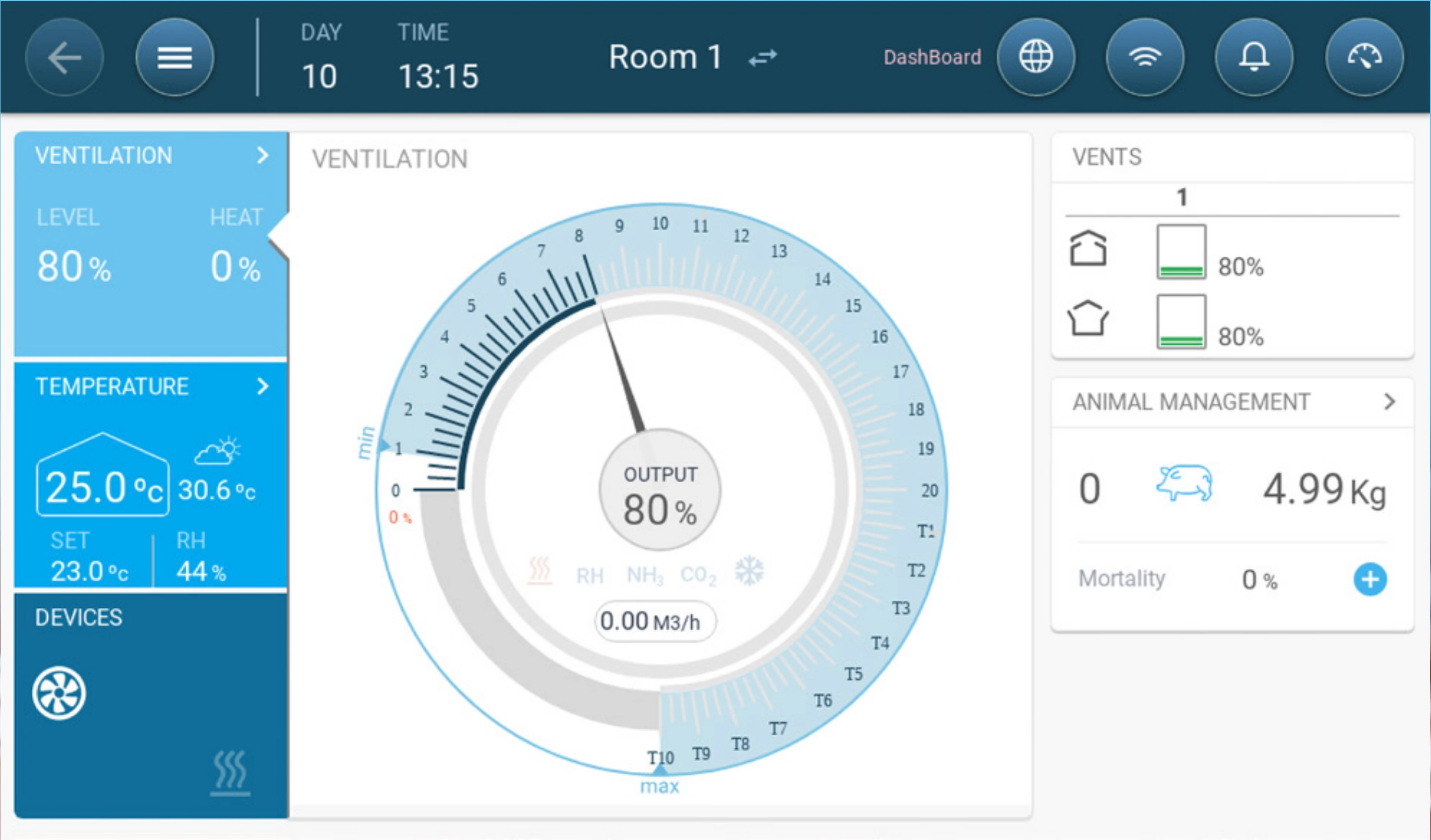1431x840 pixels.
Task: Open the alarm bell notifications
Action: (x=1254, y=57)
